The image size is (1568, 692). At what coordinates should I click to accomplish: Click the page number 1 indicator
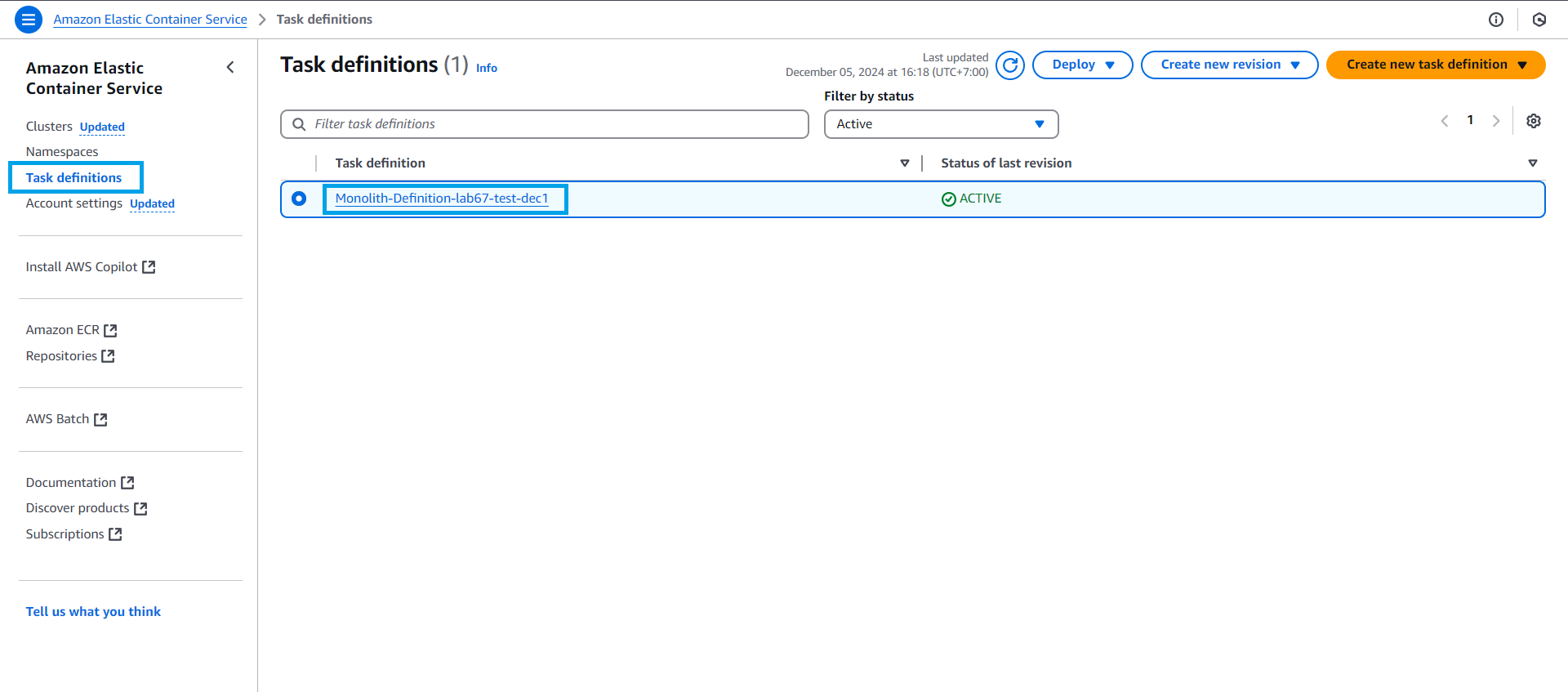1470,120
